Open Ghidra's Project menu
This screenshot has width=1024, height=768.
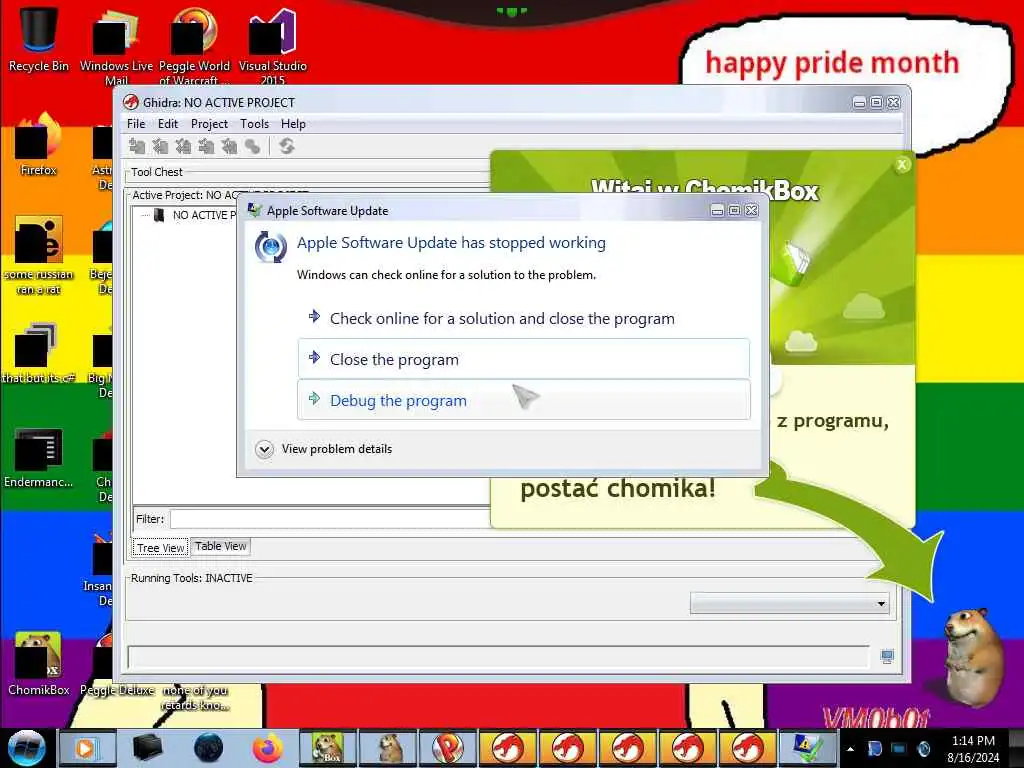pos(209,124)
